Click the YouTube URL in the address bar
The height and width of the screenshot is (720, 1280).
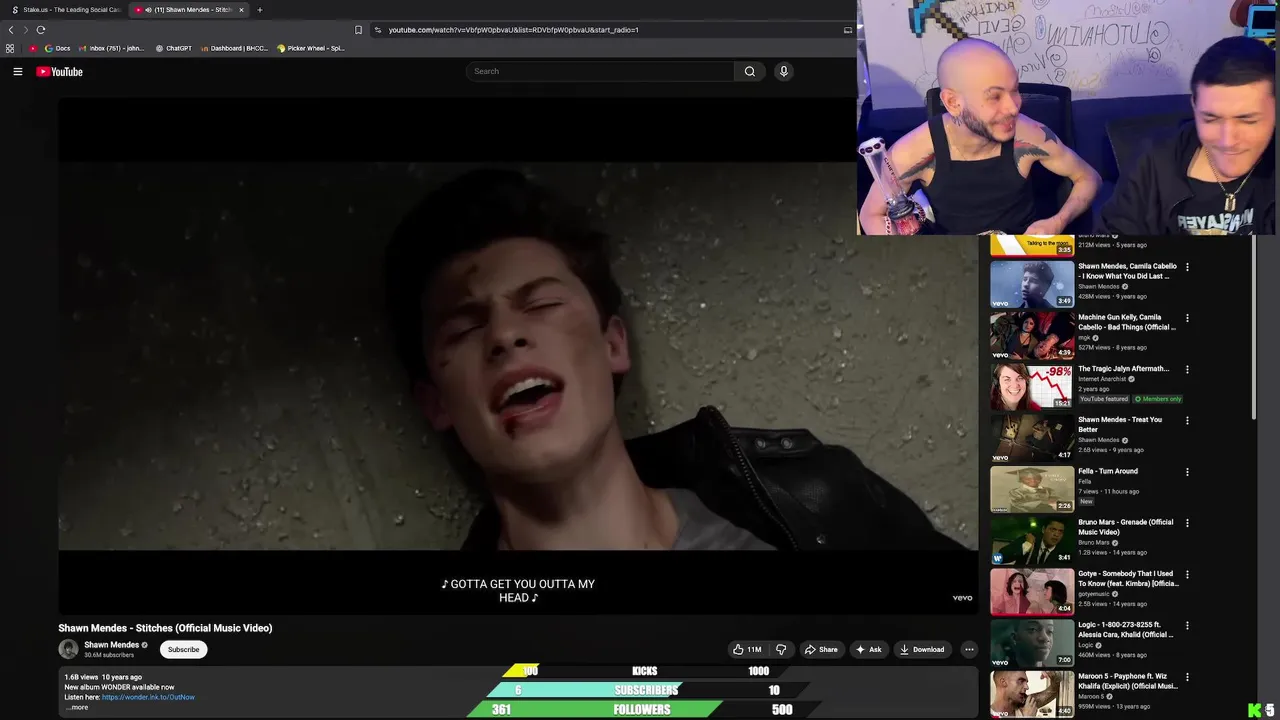tap(513, 30)
